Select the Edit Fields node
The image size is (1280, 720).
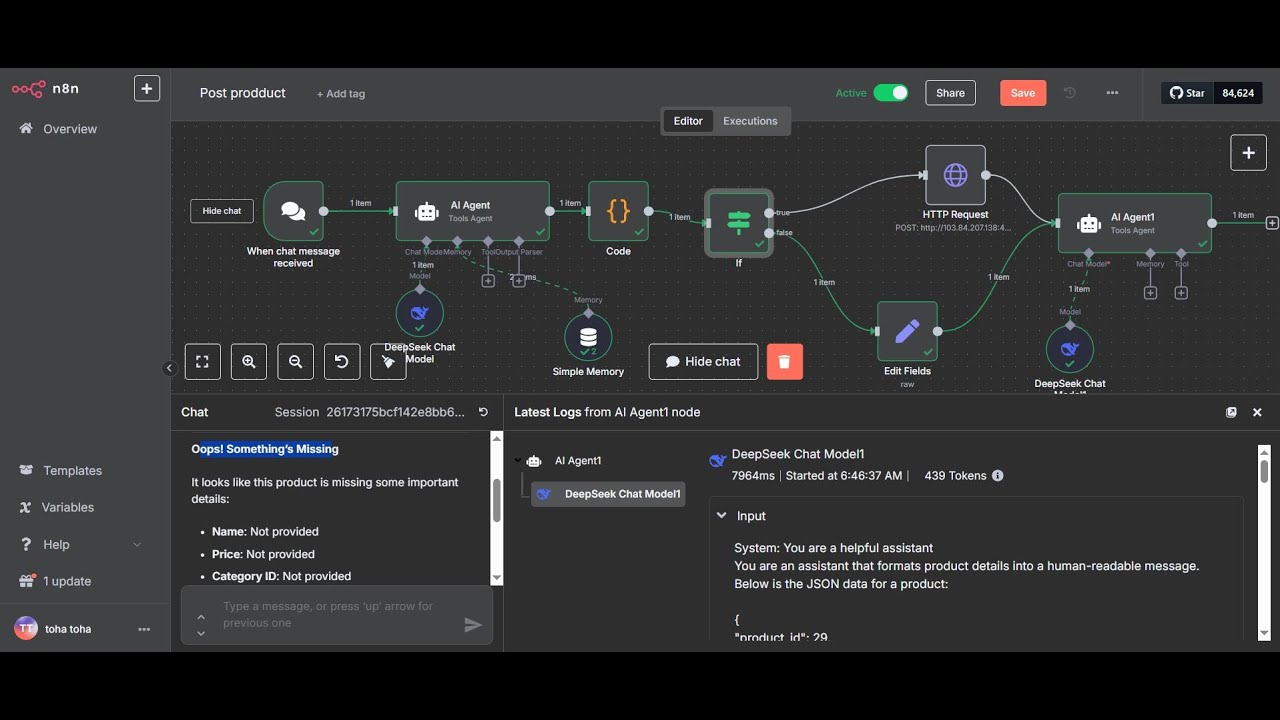[907, 331]
